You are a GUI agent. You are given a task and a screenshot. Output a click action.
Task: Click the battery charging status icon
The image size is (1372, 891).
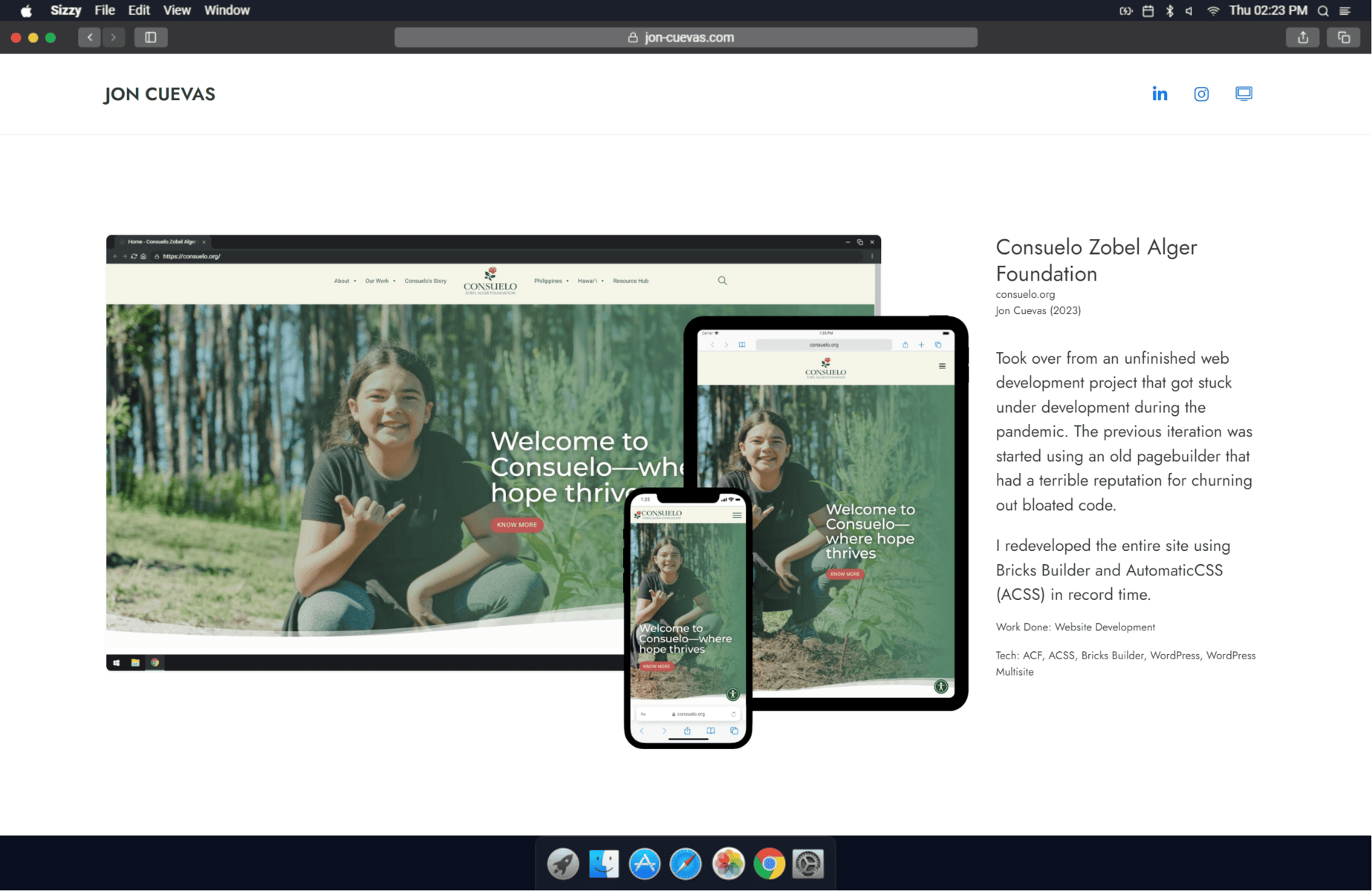(1126, 10)
